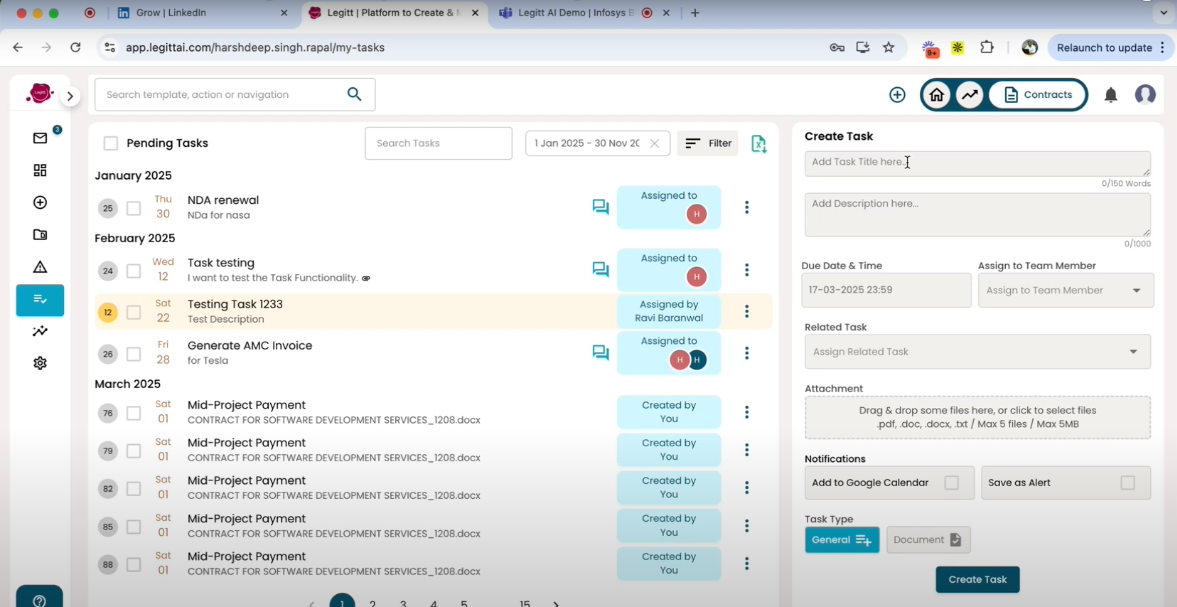Screen dimensions: 1177x607
Task: Open the browser extensions puzzle icon
Action: click(987, 47)
